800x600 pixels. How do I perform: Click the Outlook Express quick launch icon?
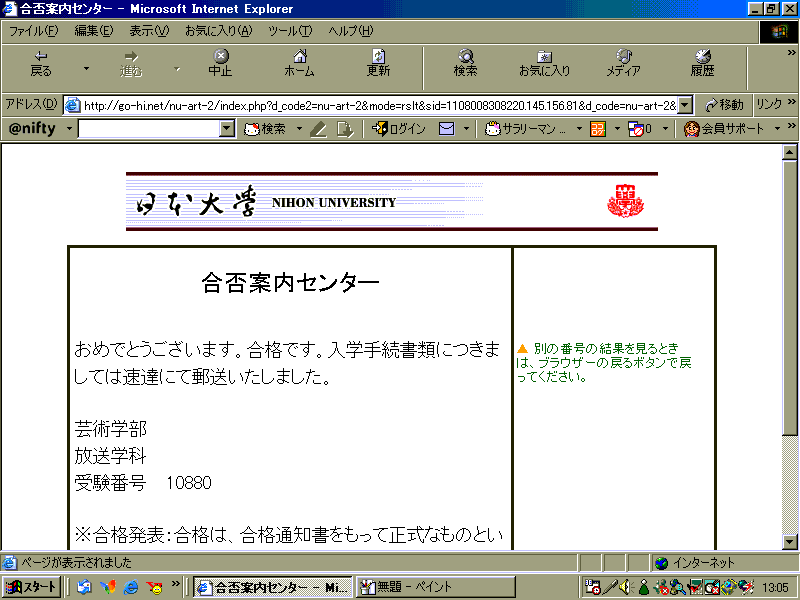[x=84, y=587]
